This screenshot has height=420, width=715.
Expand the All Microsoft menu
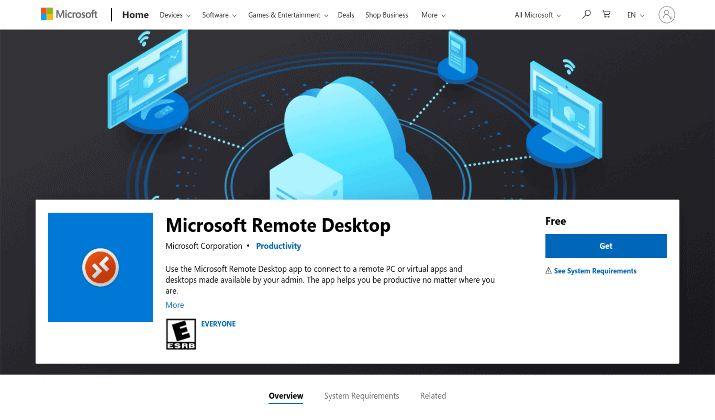(538, 15)
